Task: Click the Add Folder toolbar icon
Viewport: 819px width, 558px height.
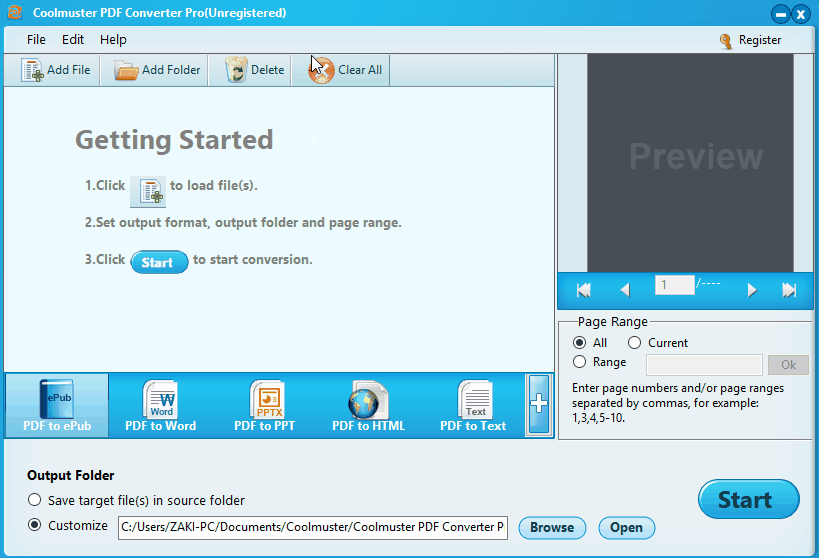Action: click(126, 70)
